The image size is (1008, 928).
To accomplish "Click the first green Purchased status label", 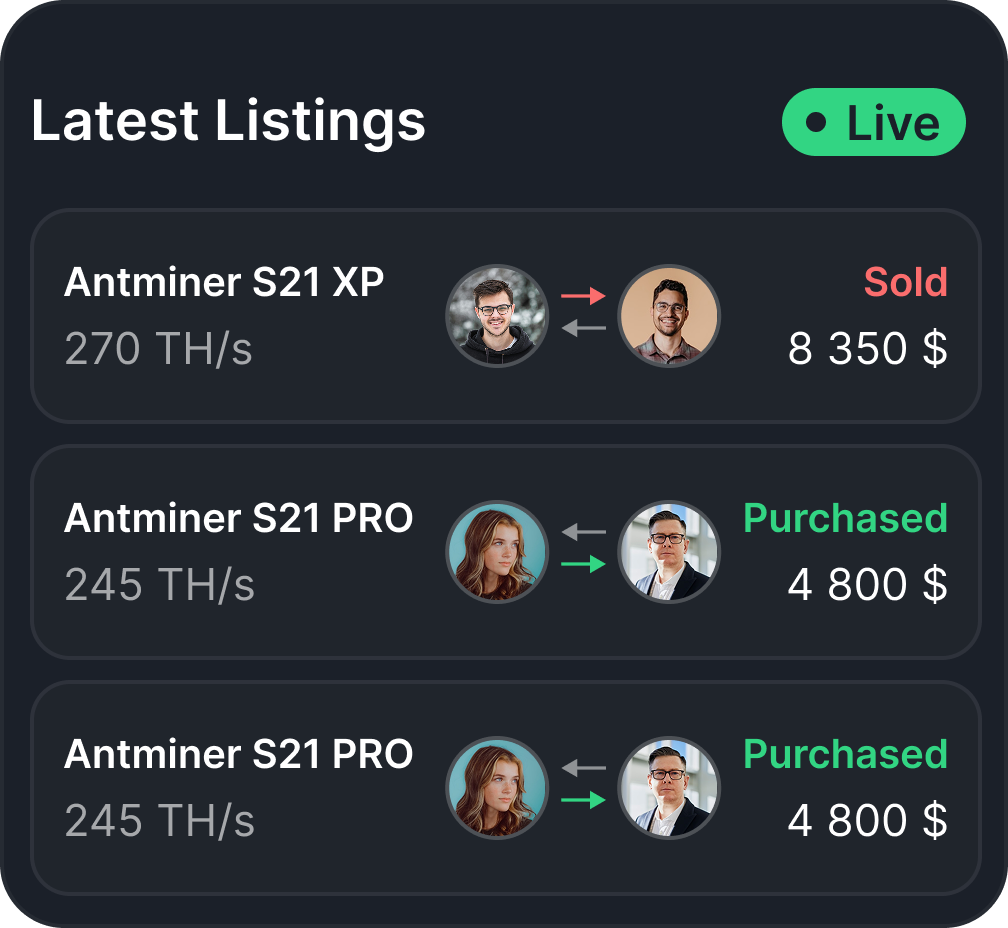I will click(x=845, y=519).
